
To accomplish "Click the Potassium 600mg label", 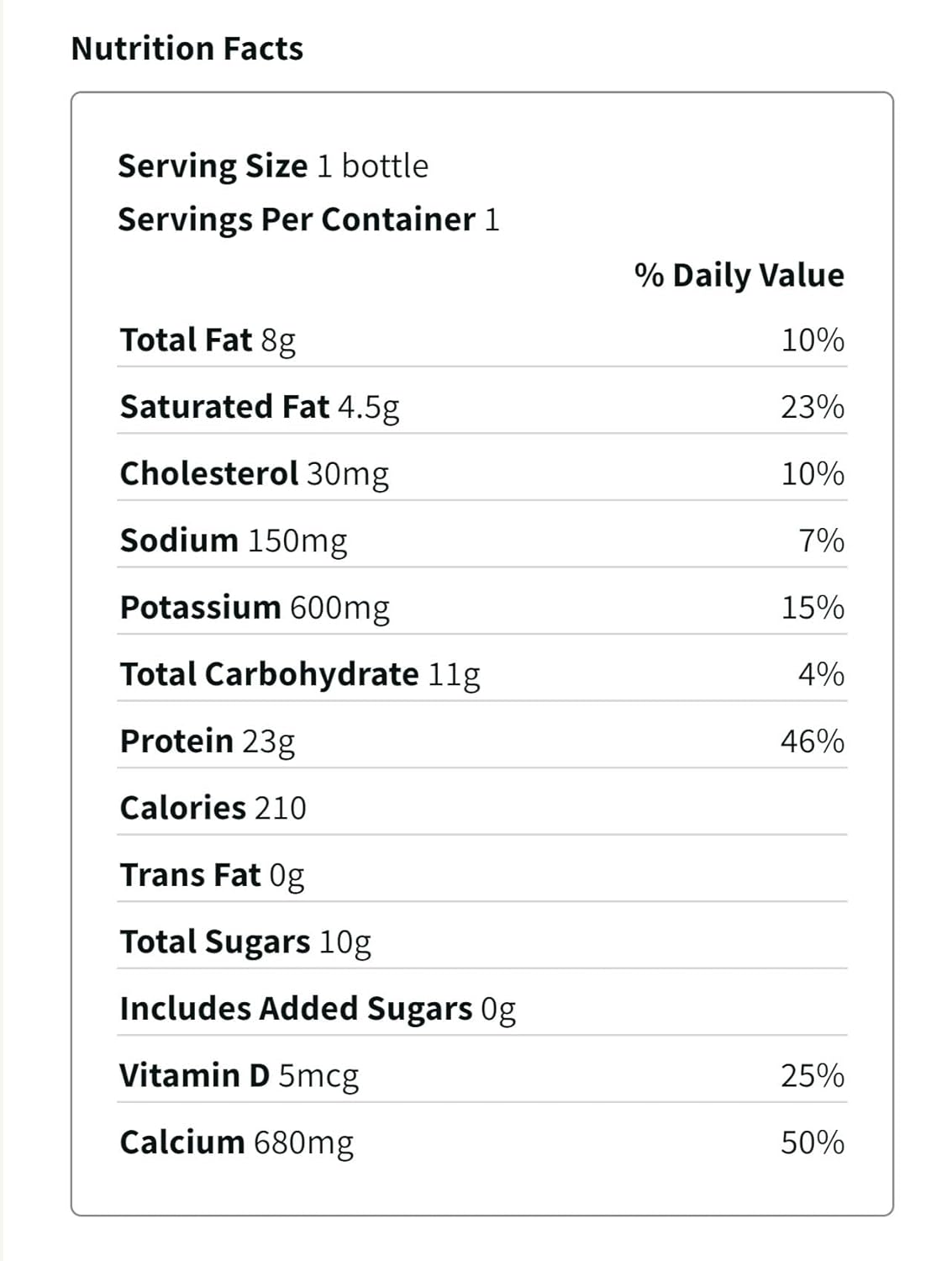I will point(255,607).
